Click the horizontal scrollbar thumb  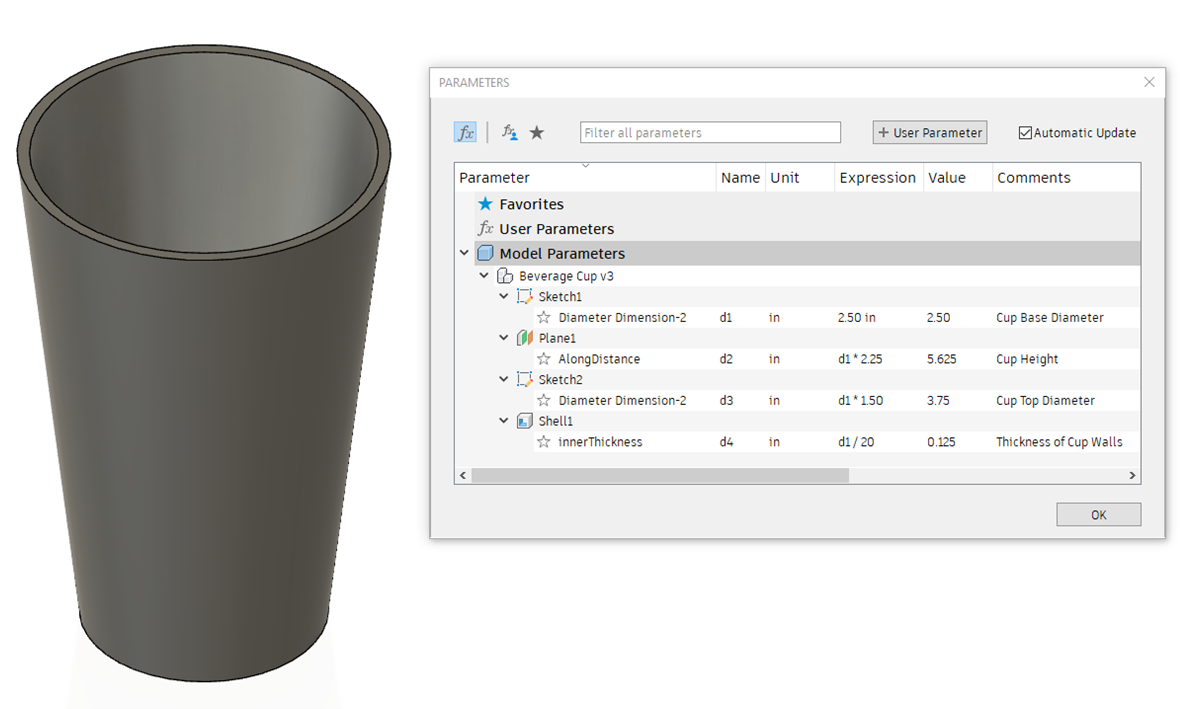[660, 476]
